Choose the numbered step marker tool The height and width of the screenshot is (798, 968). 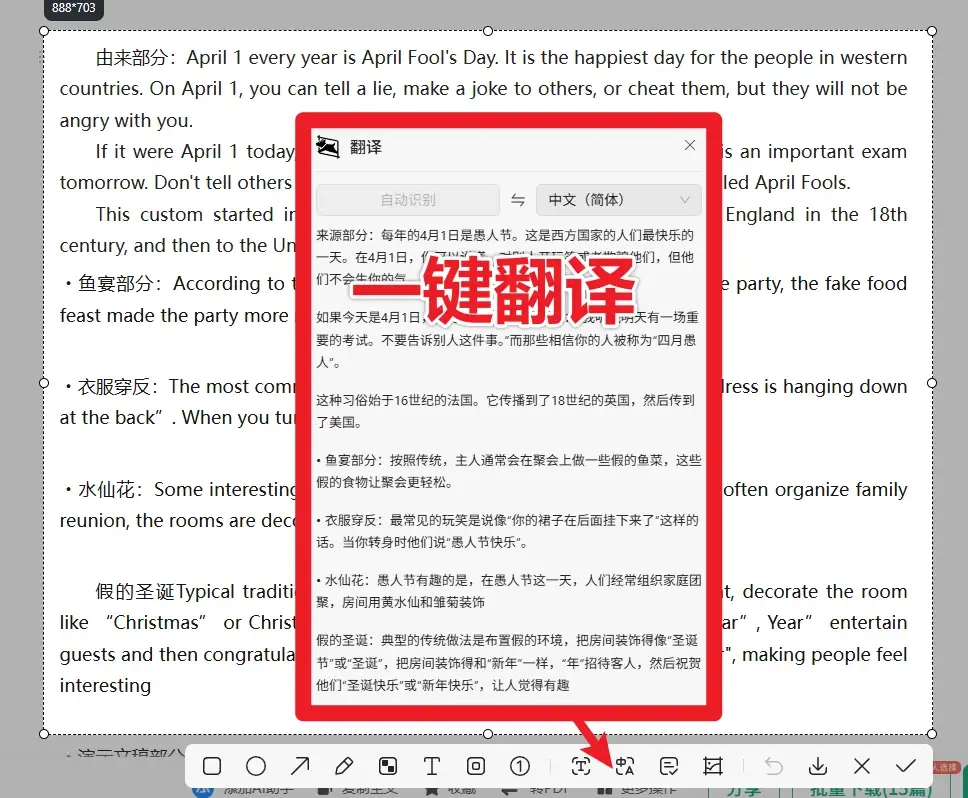[520, 765]
